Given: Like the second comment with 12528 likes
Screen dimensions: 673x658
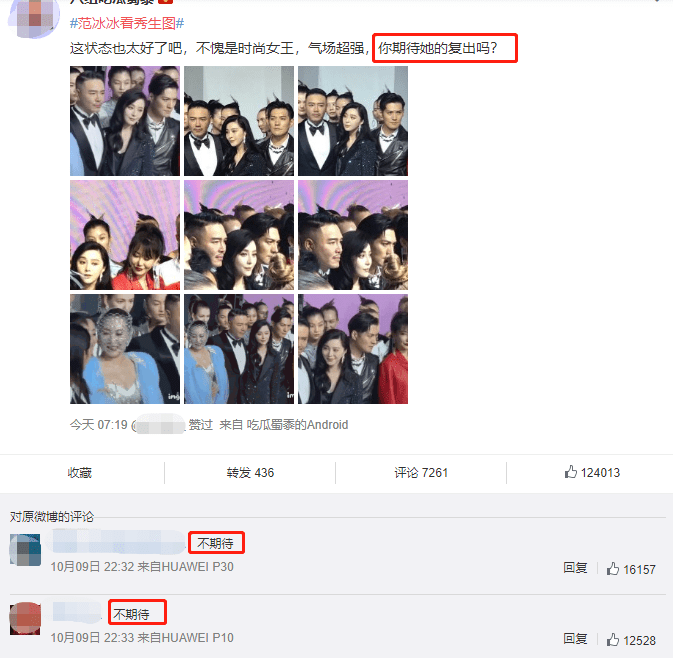Looking at the screenshot, I should (631, 640).
